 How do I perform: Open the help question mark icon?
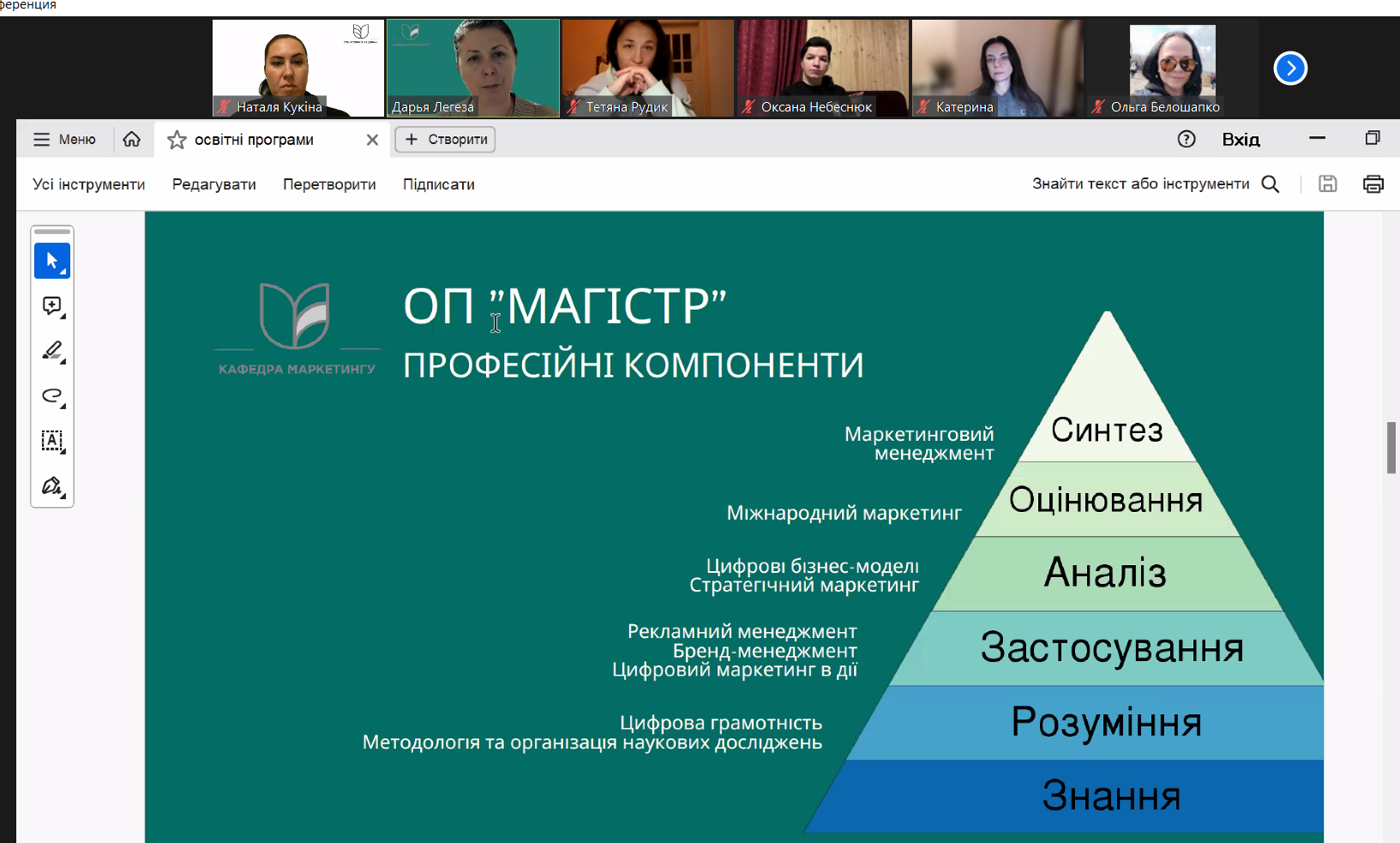pos(1187,139)
